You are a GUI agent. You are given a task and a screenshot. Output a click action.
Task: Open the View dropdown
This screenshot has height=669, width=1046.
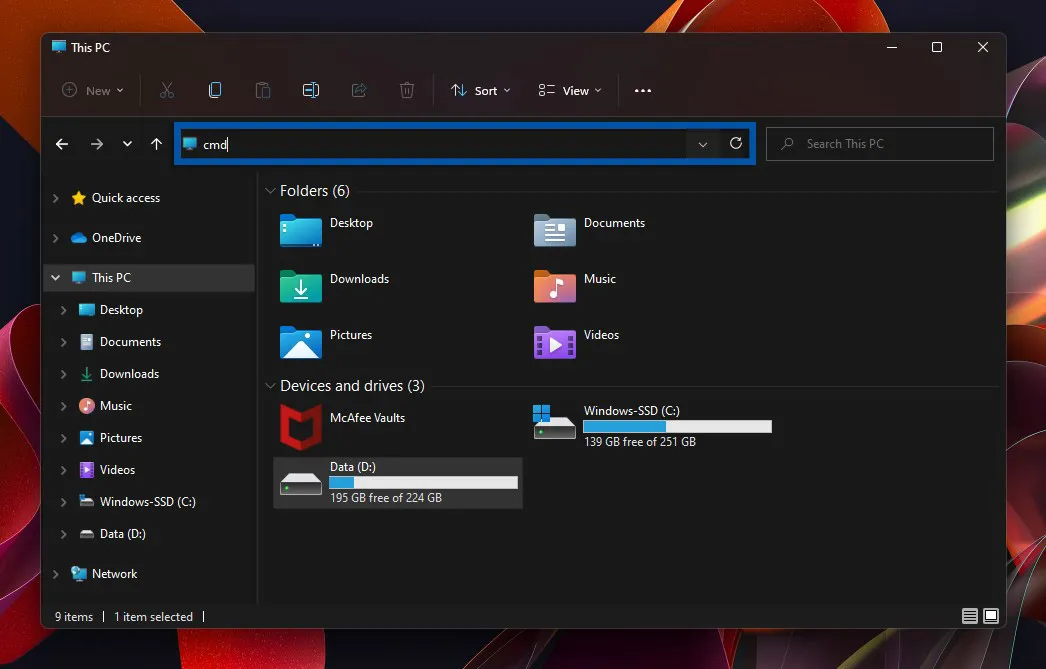coord(568,90)
